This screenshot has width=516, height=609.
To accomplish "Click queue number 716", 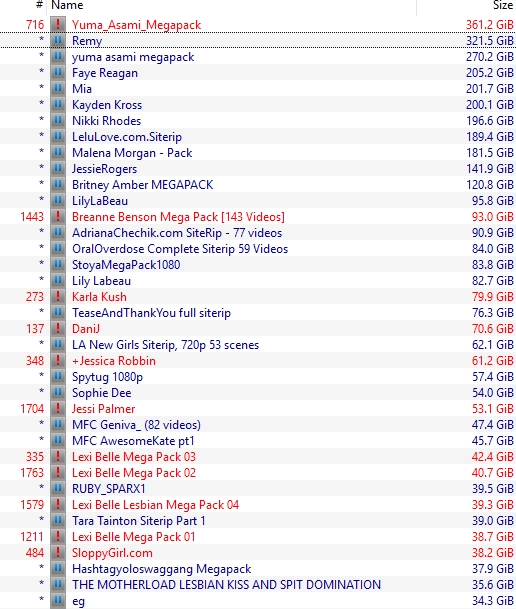I will click(35, 25).
